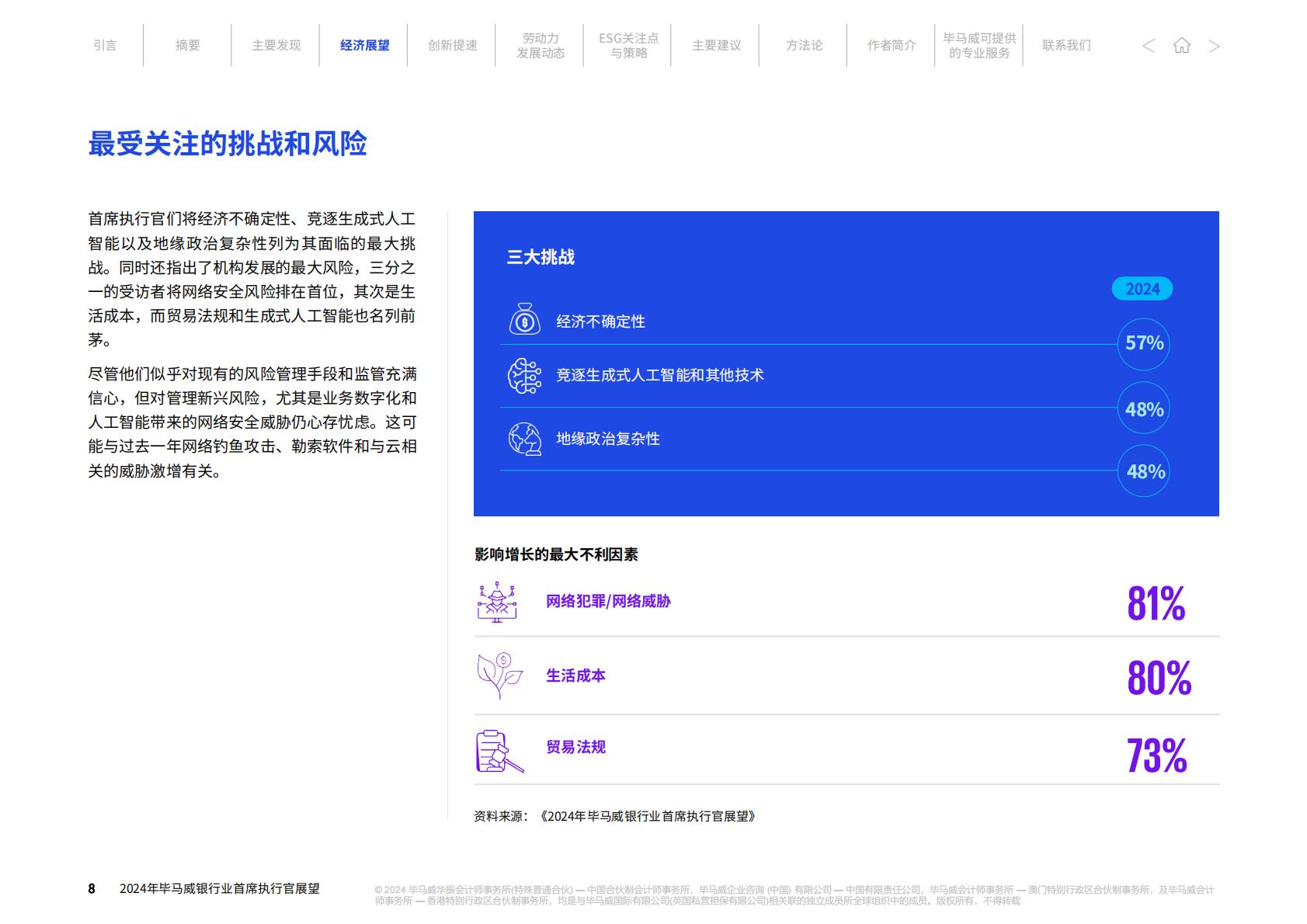Open the 创新提速 tab

(x=453, y=45)
